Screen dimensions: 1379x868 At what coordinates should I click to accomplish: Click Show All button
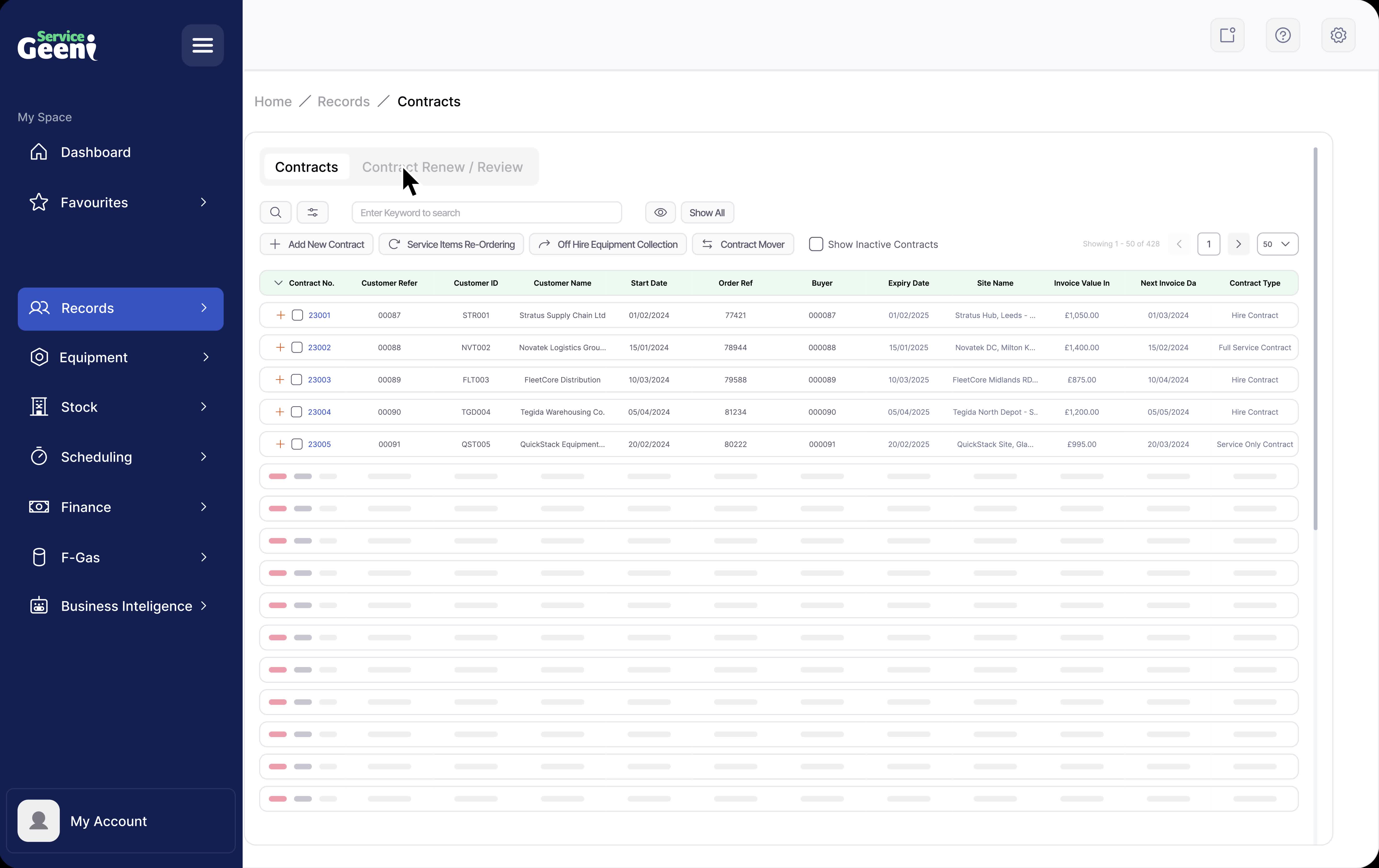707,212
